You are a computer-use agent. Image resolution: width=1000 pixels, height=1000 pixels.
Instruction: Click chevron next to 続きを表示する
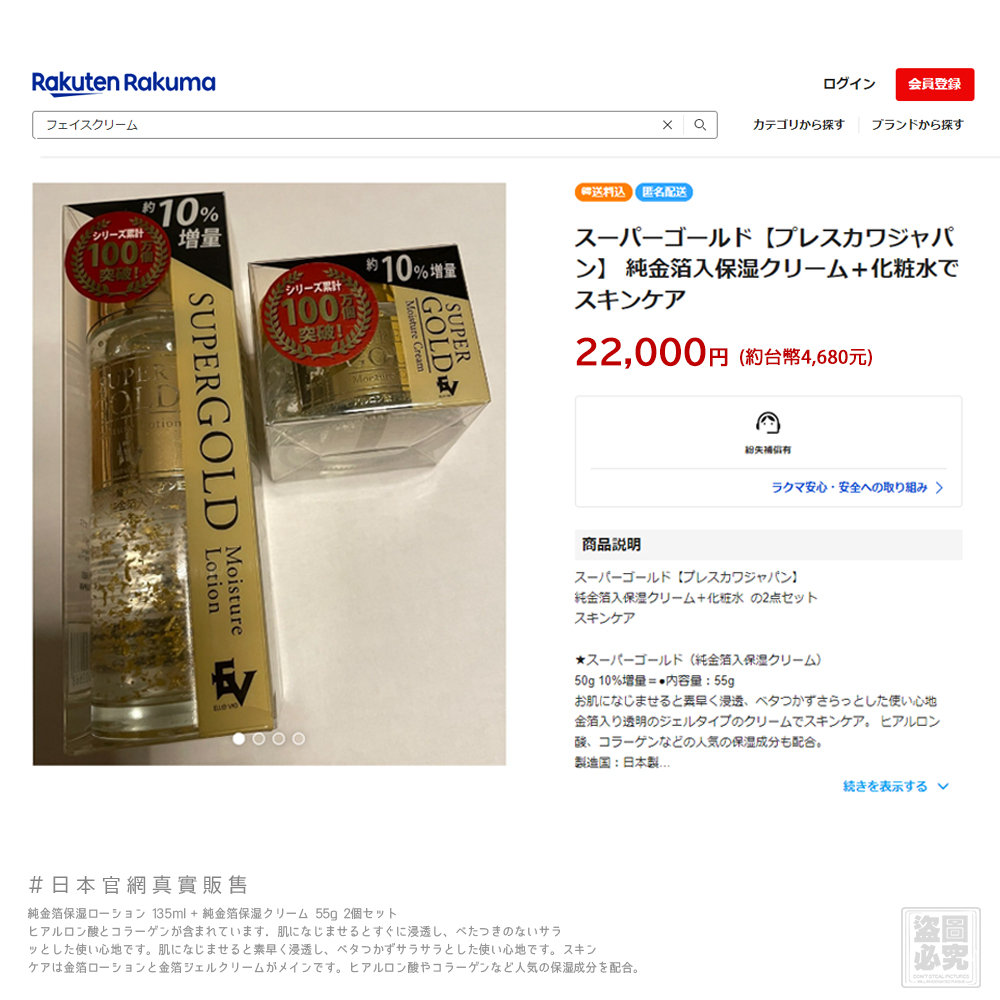point(943,786)
